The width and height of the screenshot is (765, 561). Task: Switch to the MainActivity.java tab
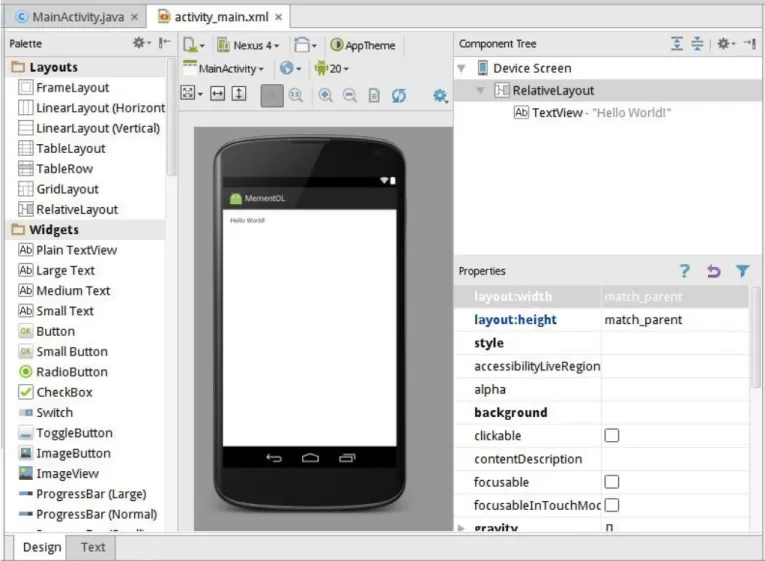(77, 17)
